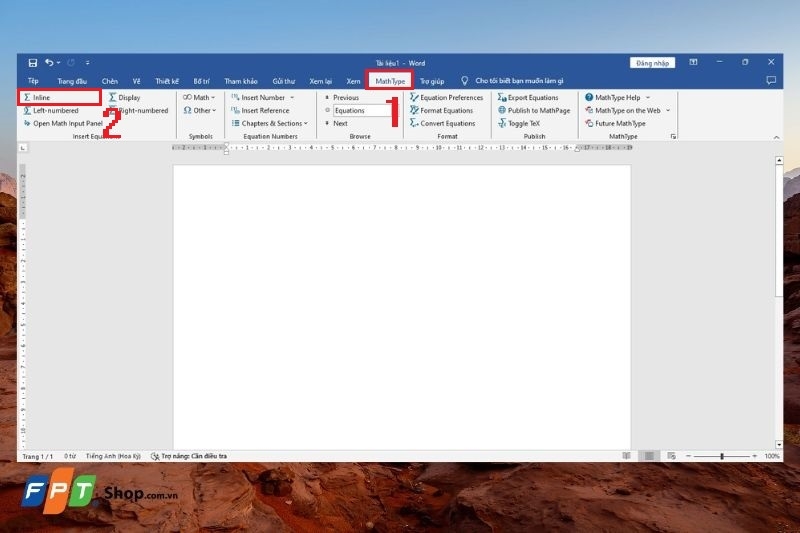Select the Tham khảo tab
Viewport: 800px width, 533px height.
[x=241, y=81]
